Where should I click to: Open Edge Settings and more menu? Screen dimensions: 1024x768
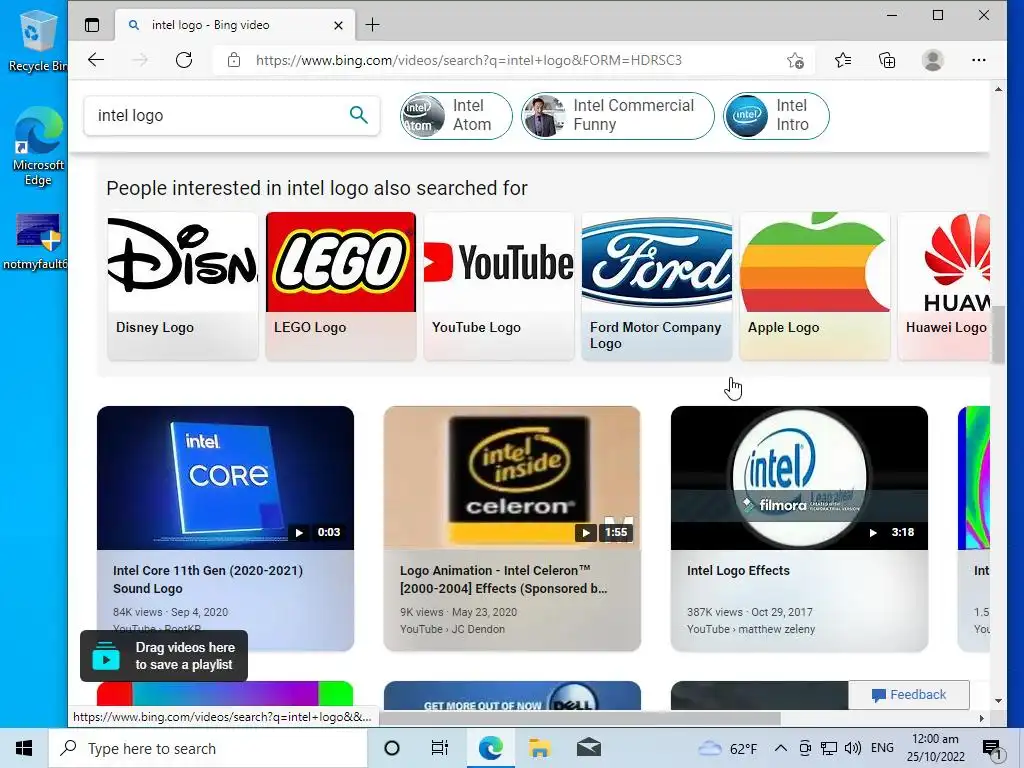978,60
